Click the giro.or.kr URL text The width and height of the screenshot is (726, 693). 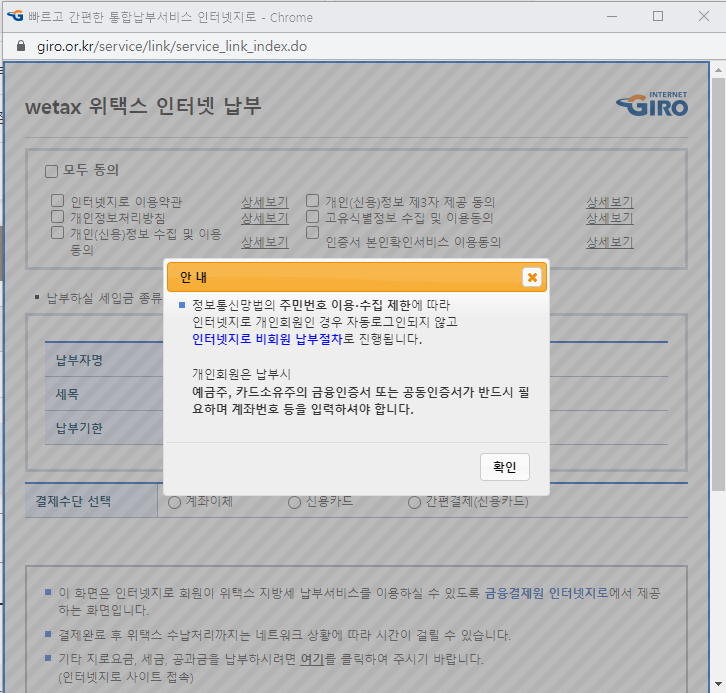coord(172,46)
